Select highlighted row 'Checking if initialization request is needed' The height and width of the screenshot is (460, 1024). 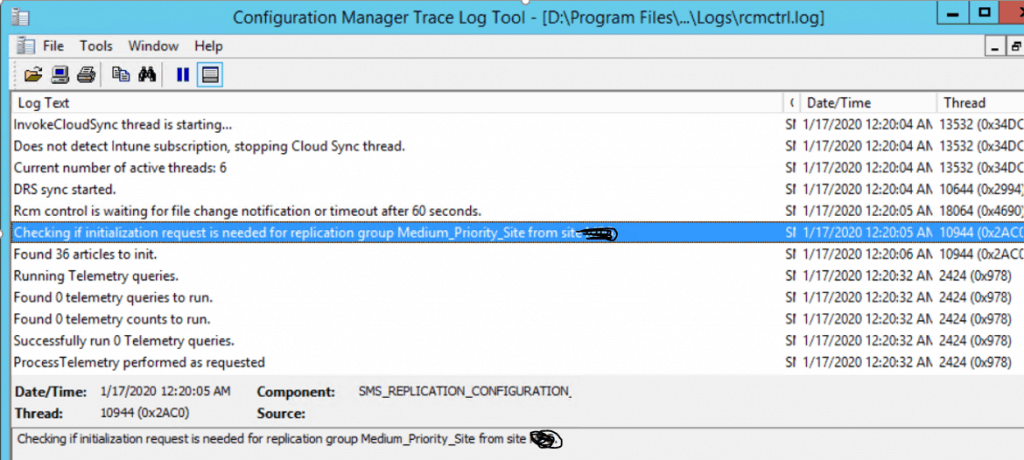coord(517,233)
